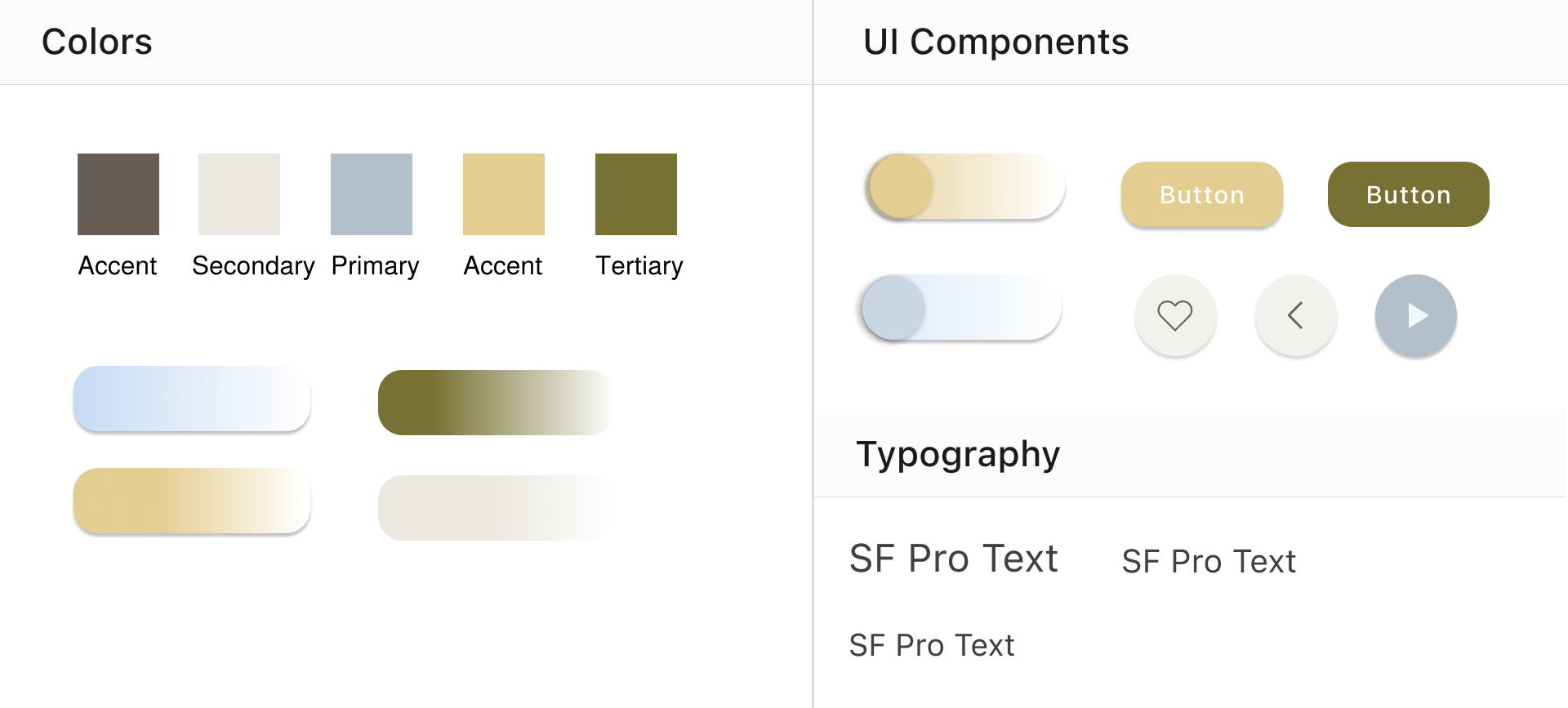Click the Typography section heading

[x=957, y=454]
